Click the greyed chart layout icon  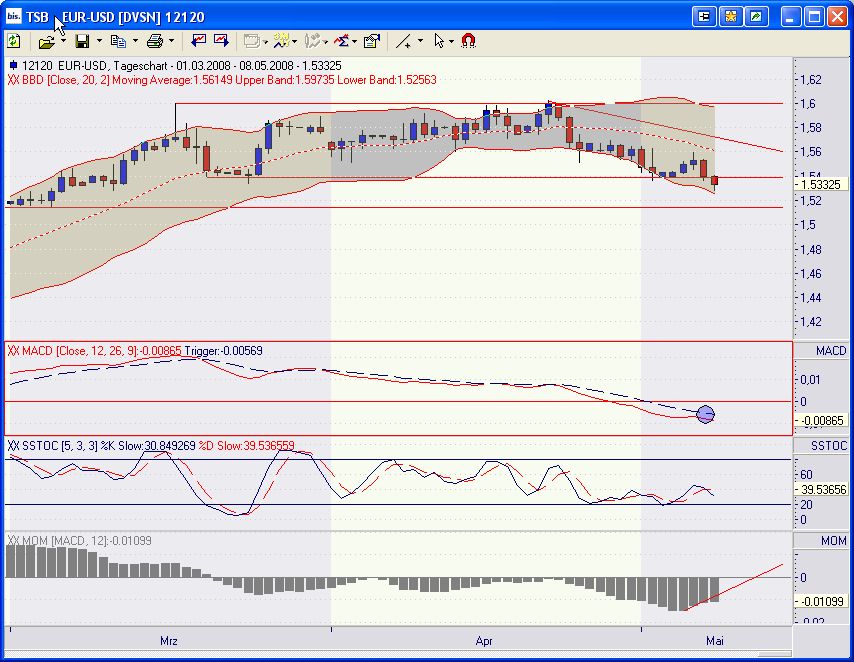[x=252, y=41]
